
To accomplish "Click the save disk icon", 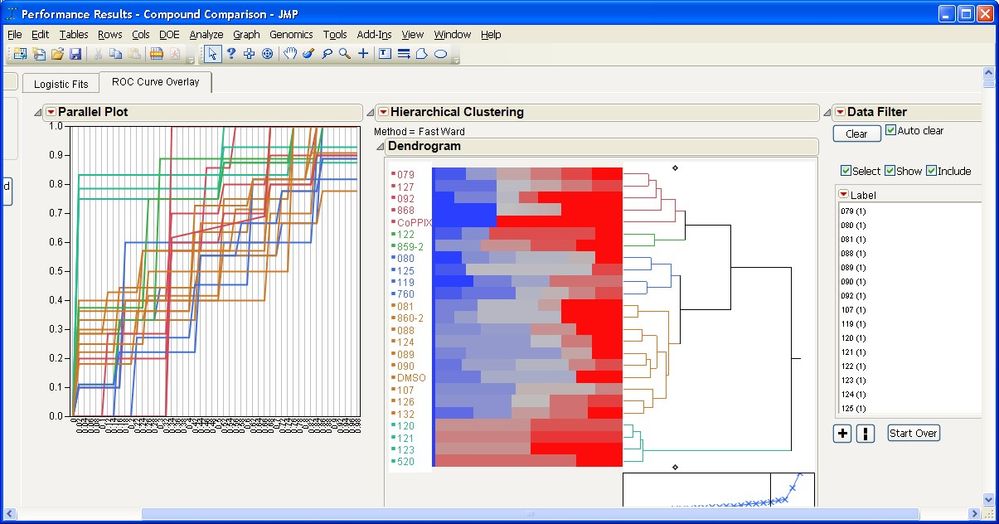I will pos(76,54).
